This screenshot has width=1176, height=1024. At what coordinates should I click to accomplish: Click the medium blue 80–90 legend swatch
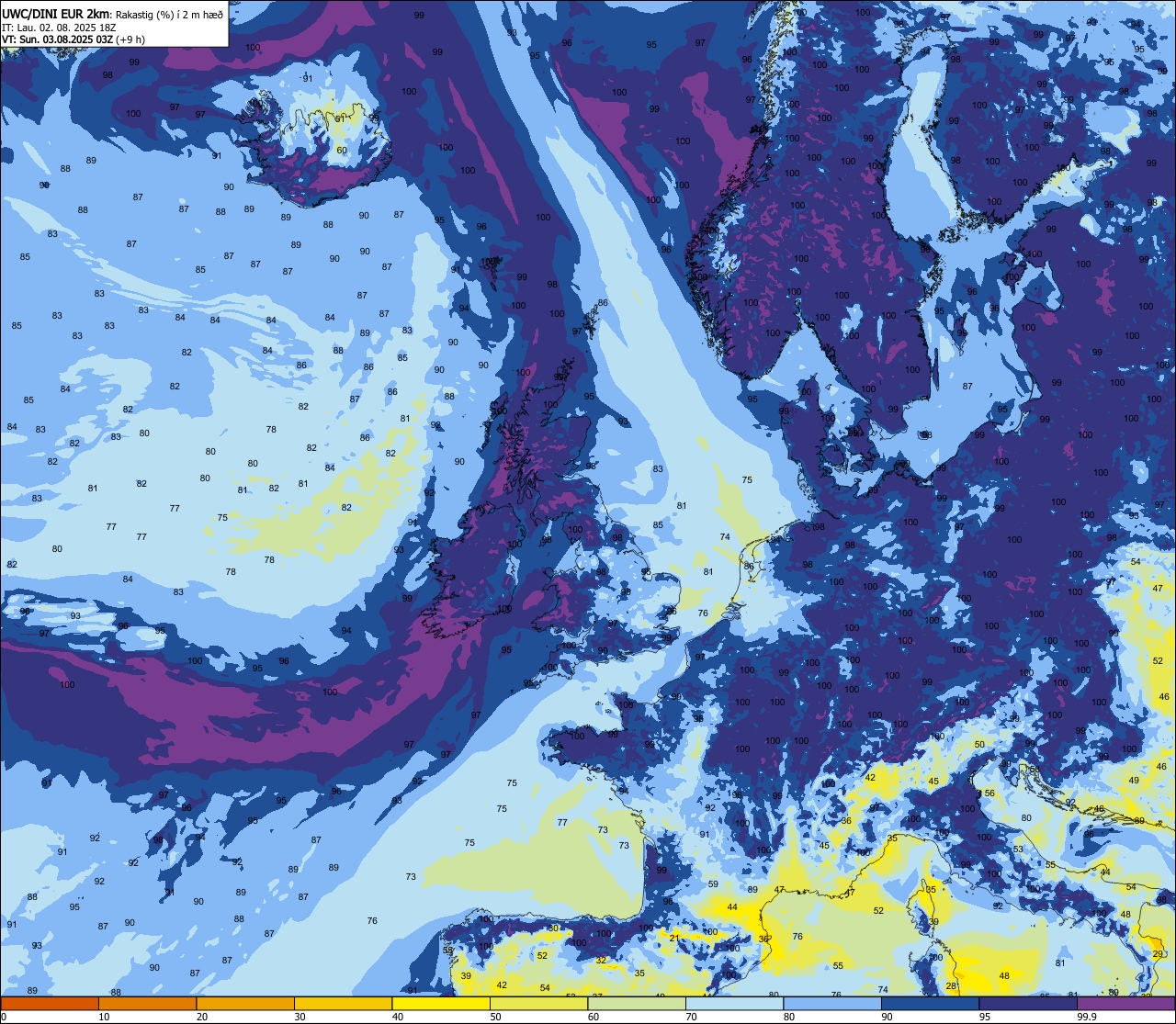(832, 1003)
